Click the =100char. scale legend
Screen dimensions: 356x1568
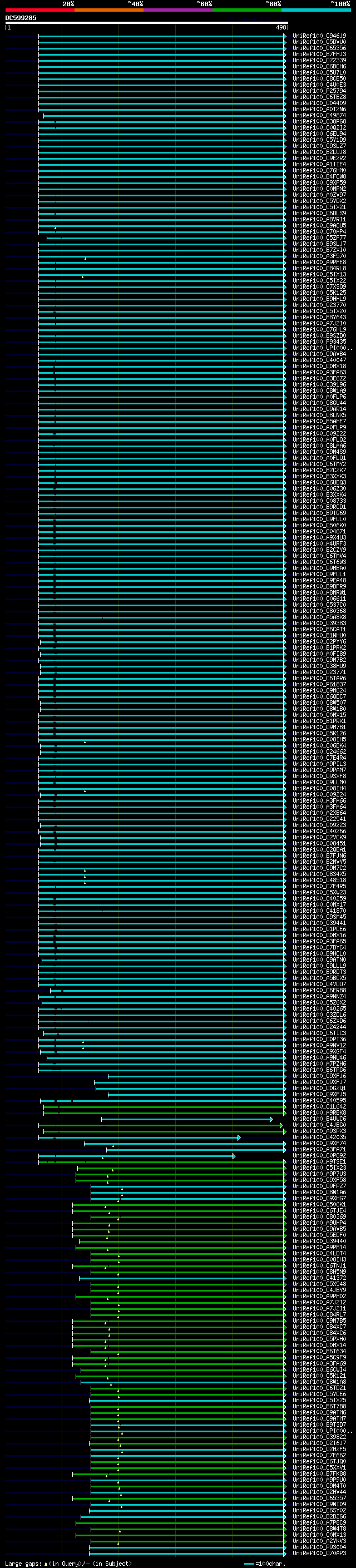click(x=265, y=1563)
